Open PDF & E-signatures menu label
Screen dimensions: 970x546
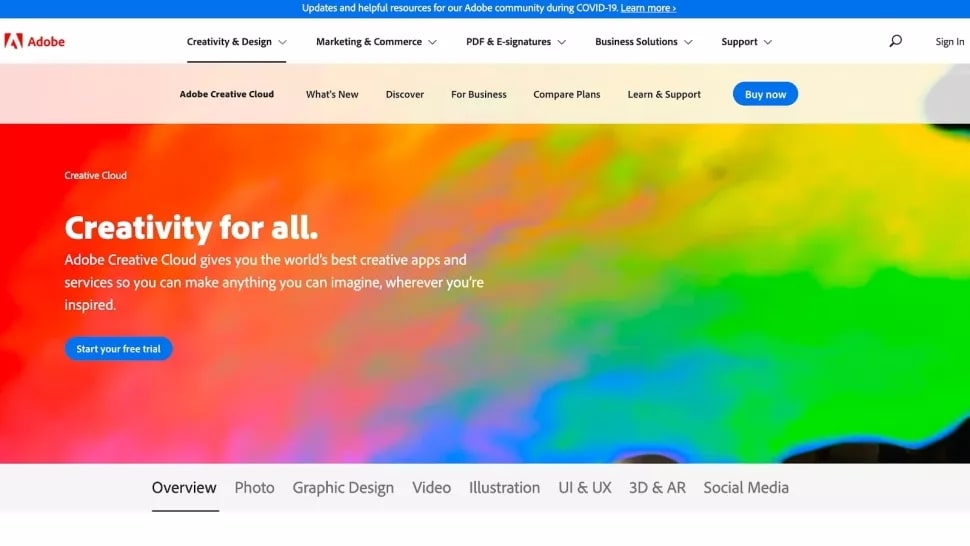(508, 41)
